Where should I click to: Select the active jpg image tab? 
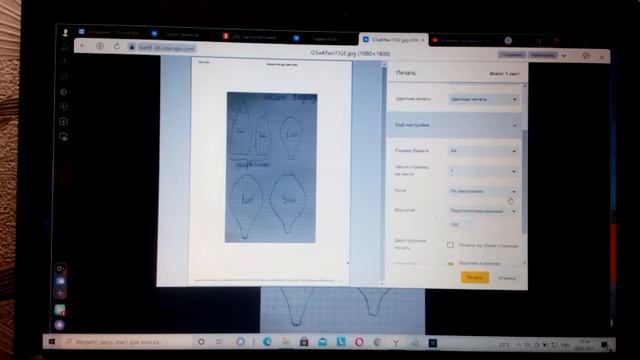pos(392,40)
